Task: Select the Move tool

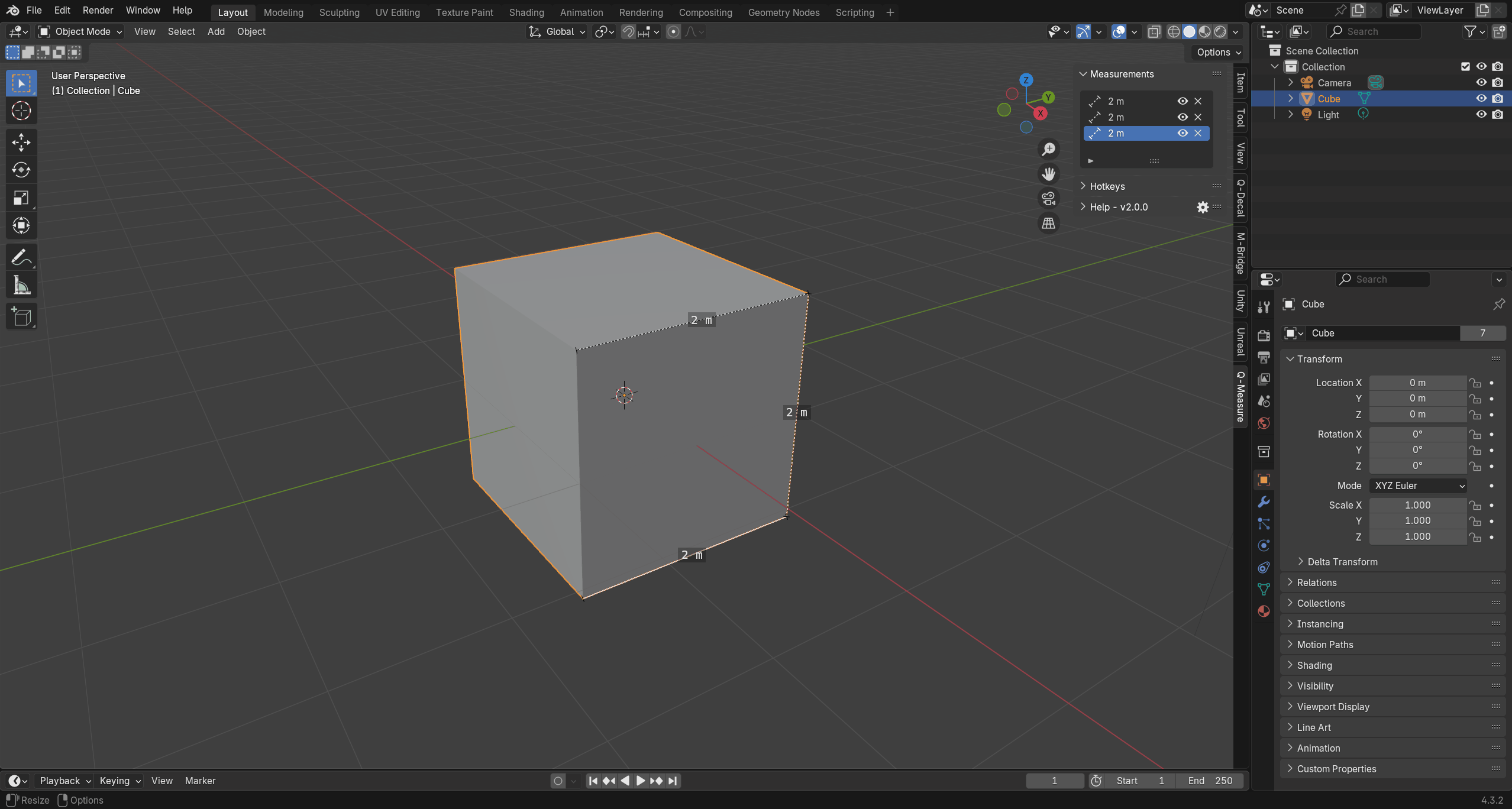Action: click(21, 142)
